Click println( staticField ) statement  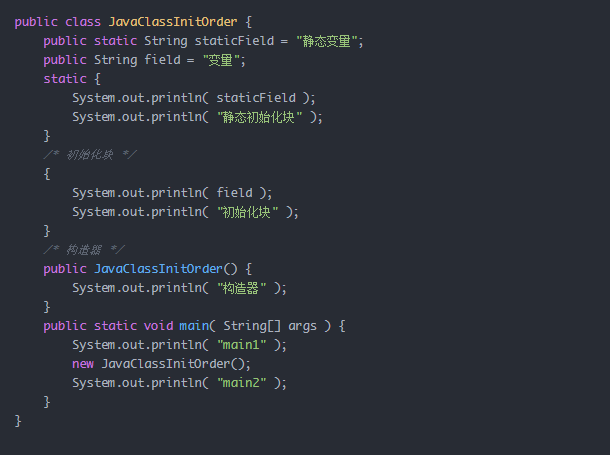click(194, 98)
